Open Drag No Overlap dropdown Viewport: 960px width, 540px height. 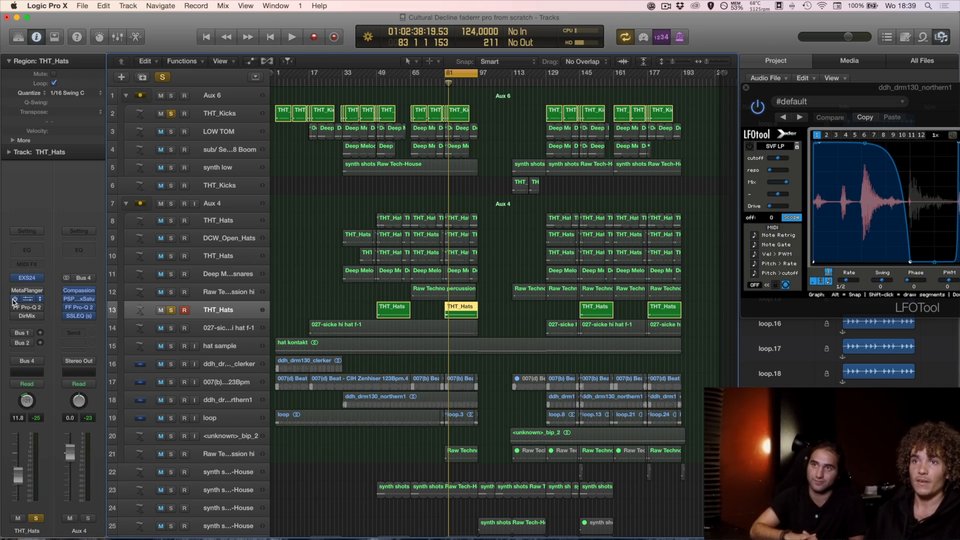tap(586, 62)
